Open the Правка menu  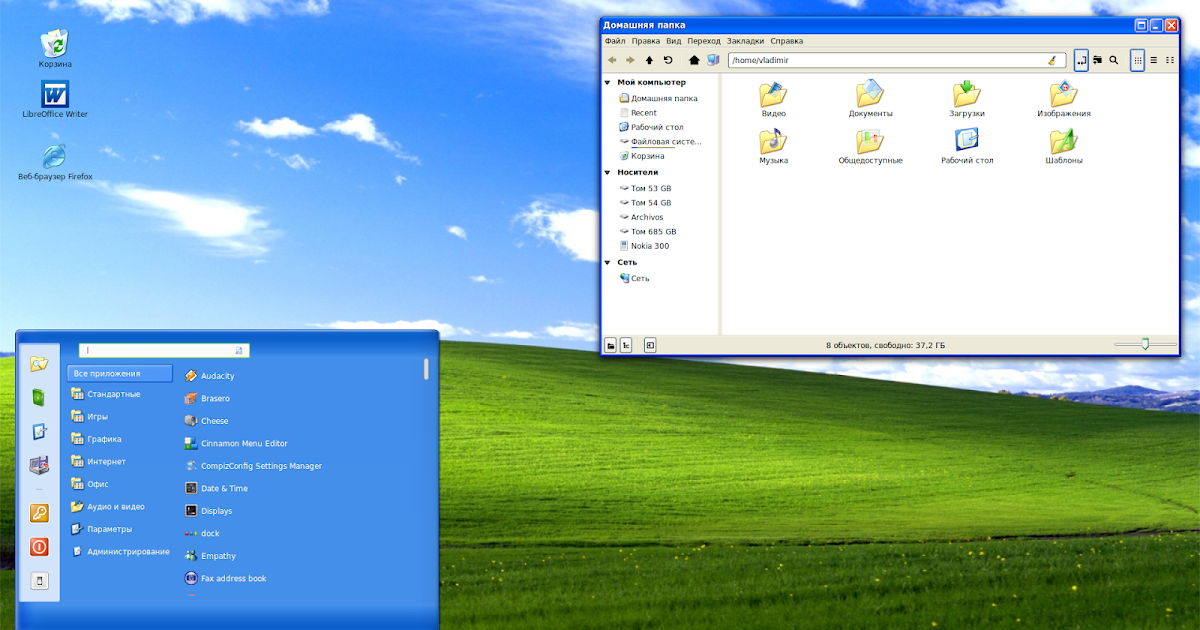click(645, 41)
